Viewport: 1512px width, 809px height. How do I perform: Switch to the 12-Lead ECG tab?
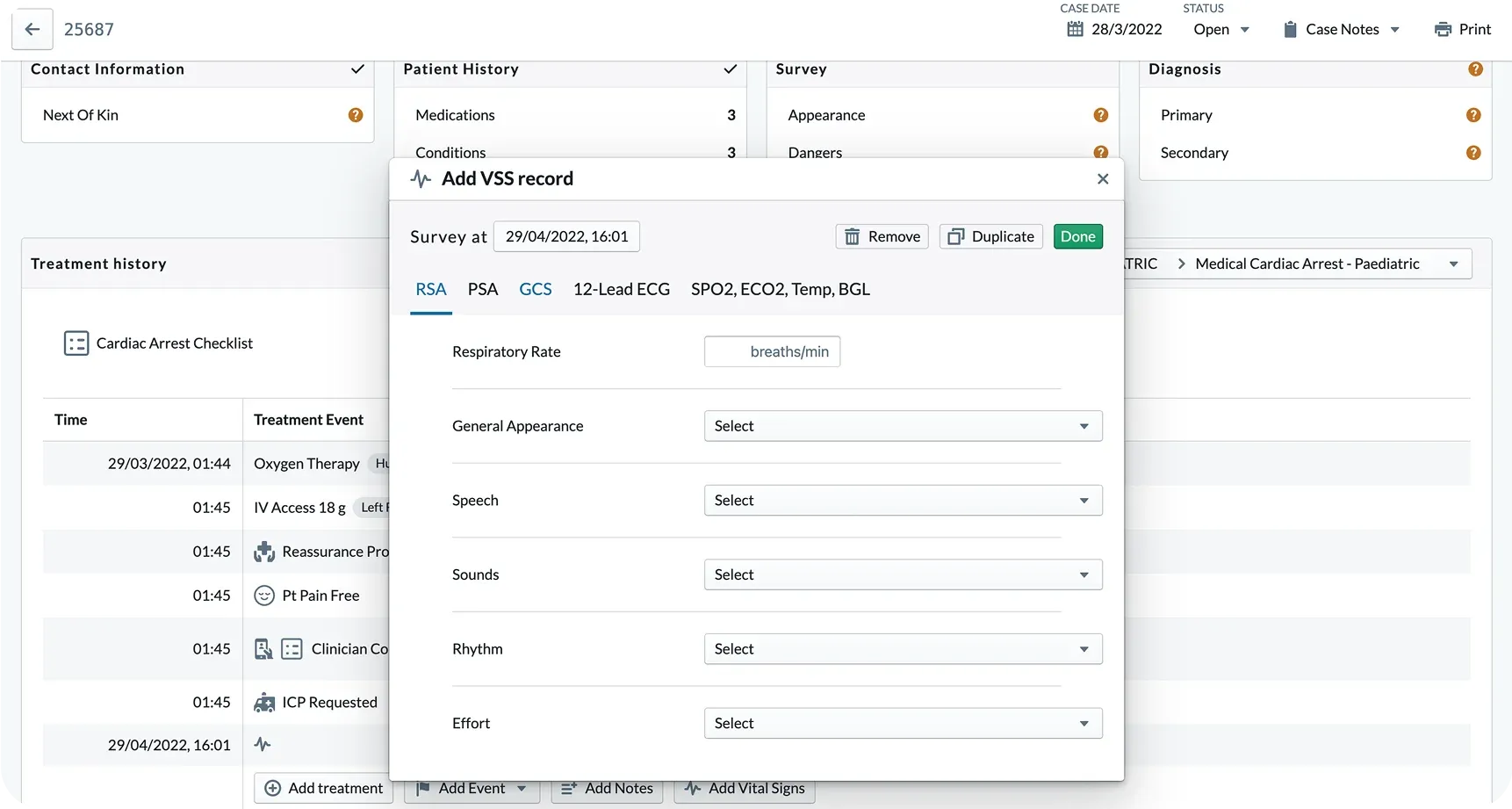pos(621,289)
